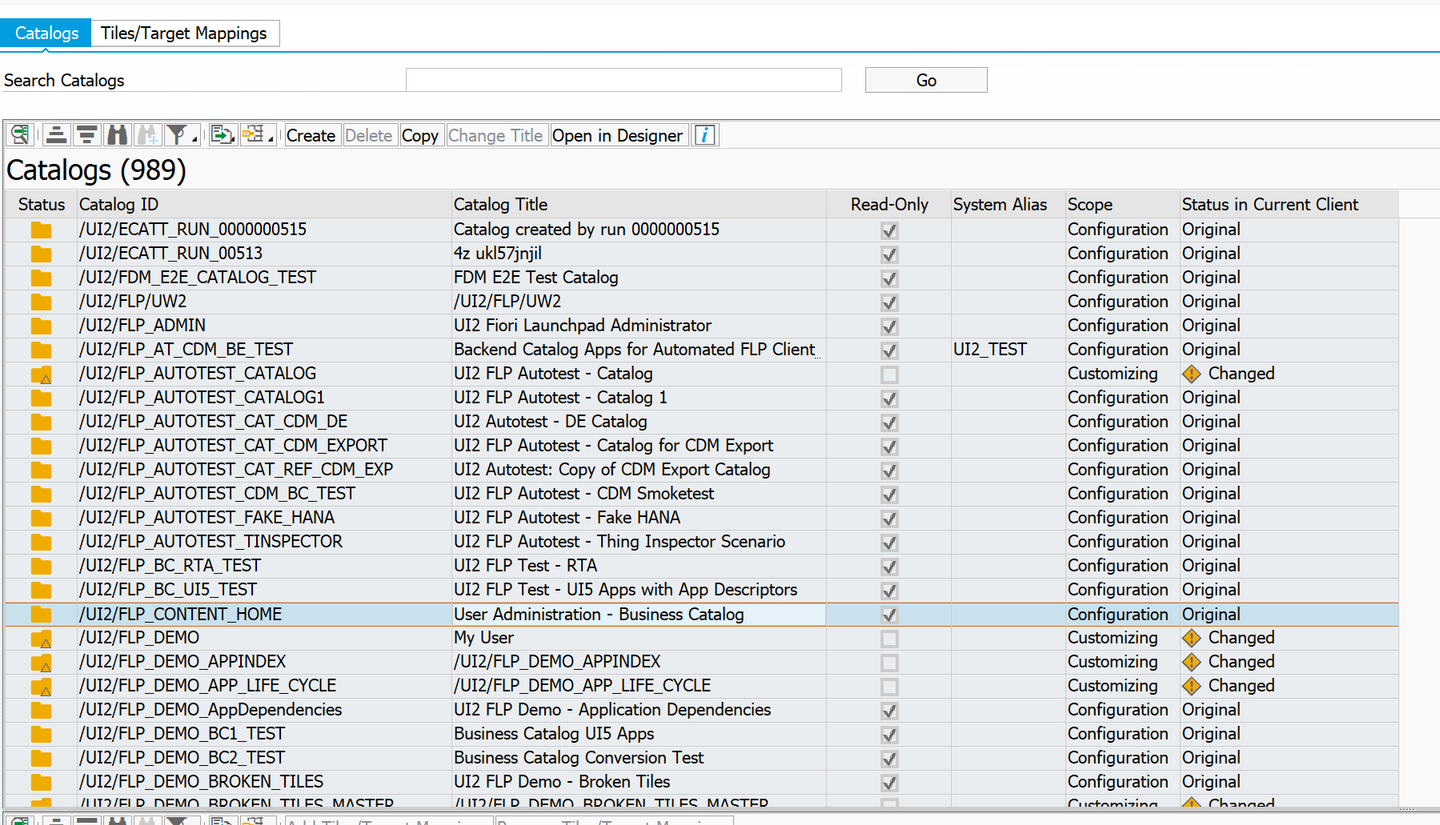Image resolution: width=1440 pixels, height=825 pixels.
Task: Click the status icon of the /UI2/FLP_DEMO row
Action: (41, 638)
